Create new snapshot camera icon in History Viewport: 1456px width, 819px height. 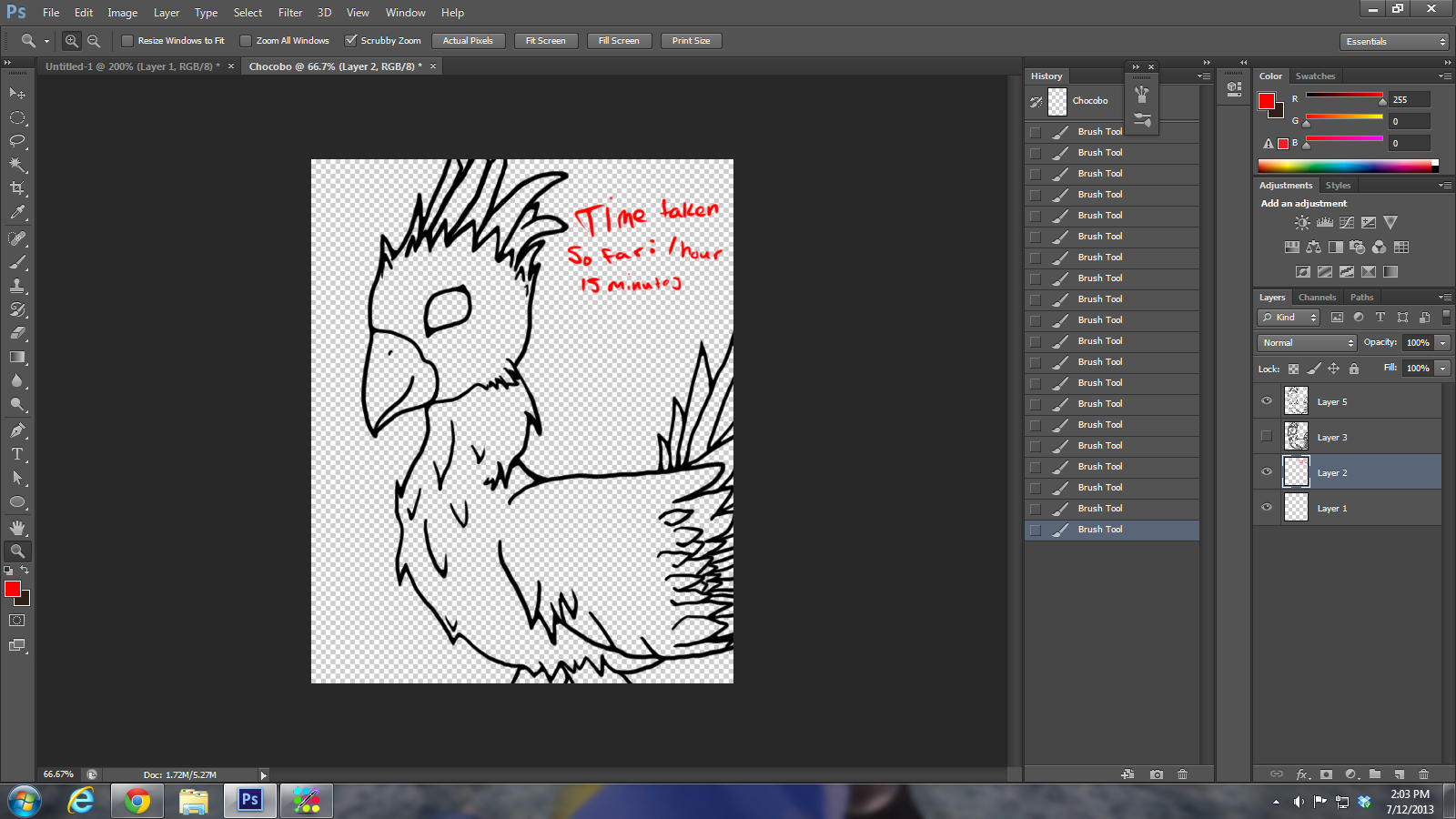[1157, 774]
